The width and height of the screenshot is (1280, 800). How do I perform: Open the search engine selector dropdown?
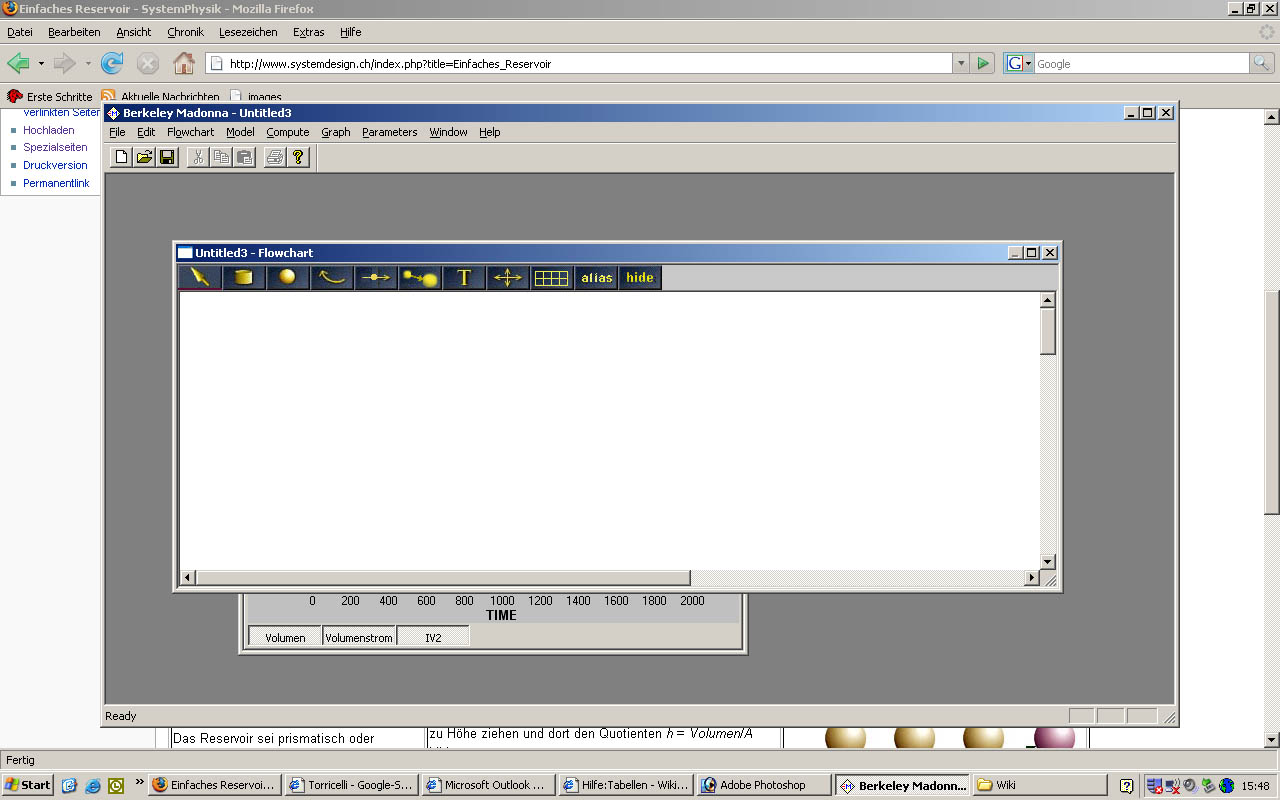click(1019, 63)
